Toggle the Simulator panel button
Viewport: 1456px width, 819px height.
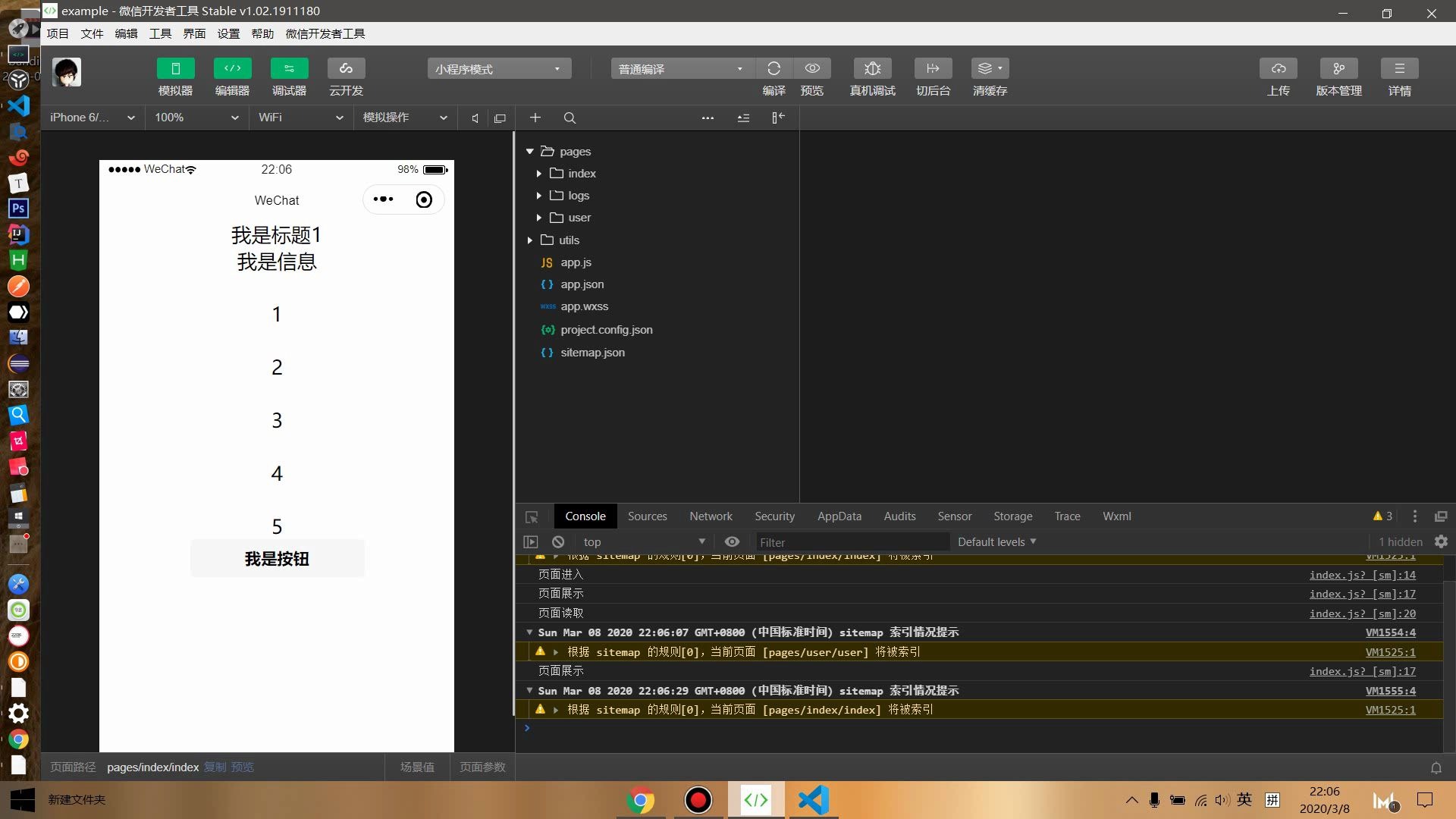point(175,68)
